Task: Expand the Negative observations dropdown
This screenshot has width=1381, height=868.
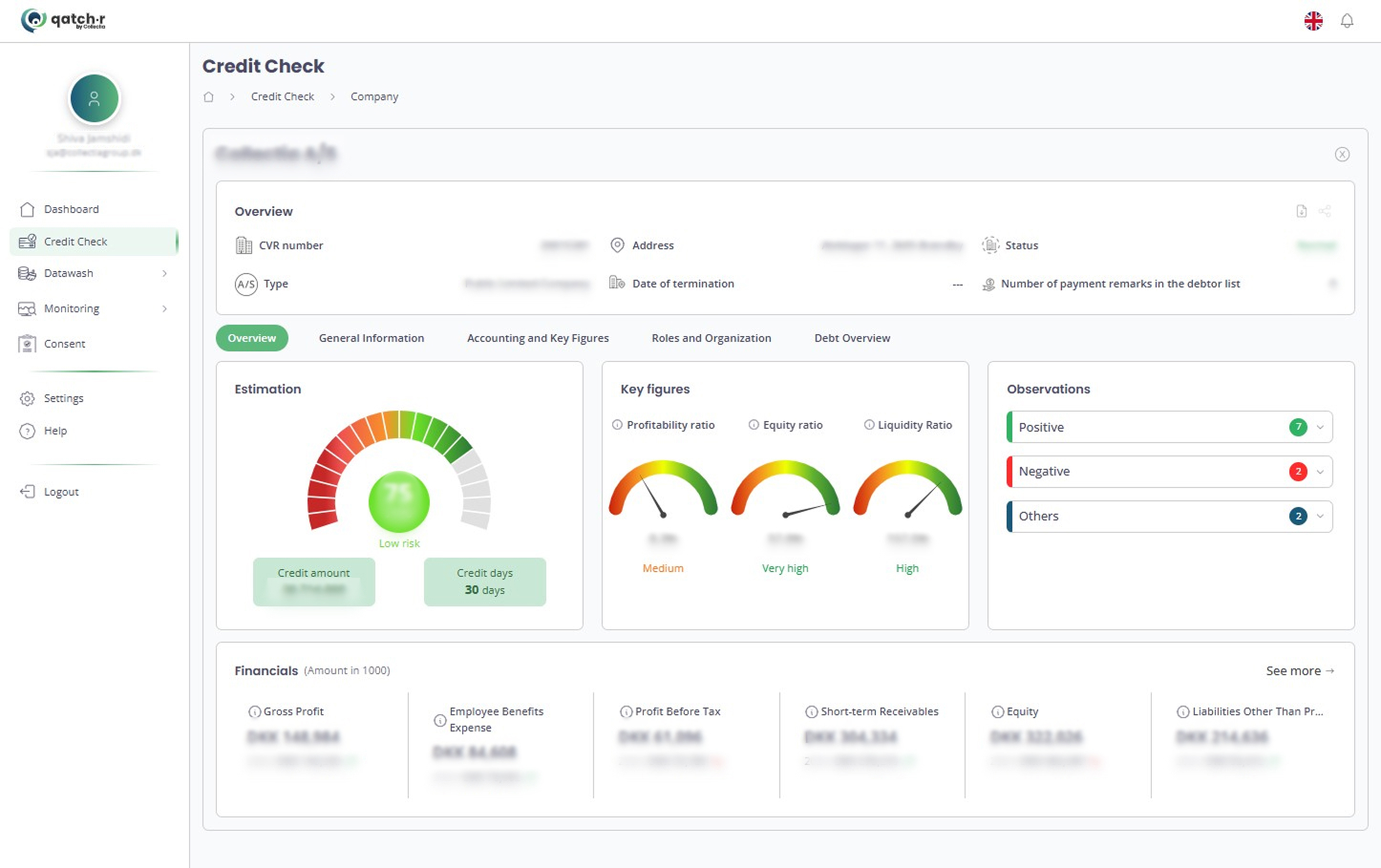Action: (x=1320, y=472)
